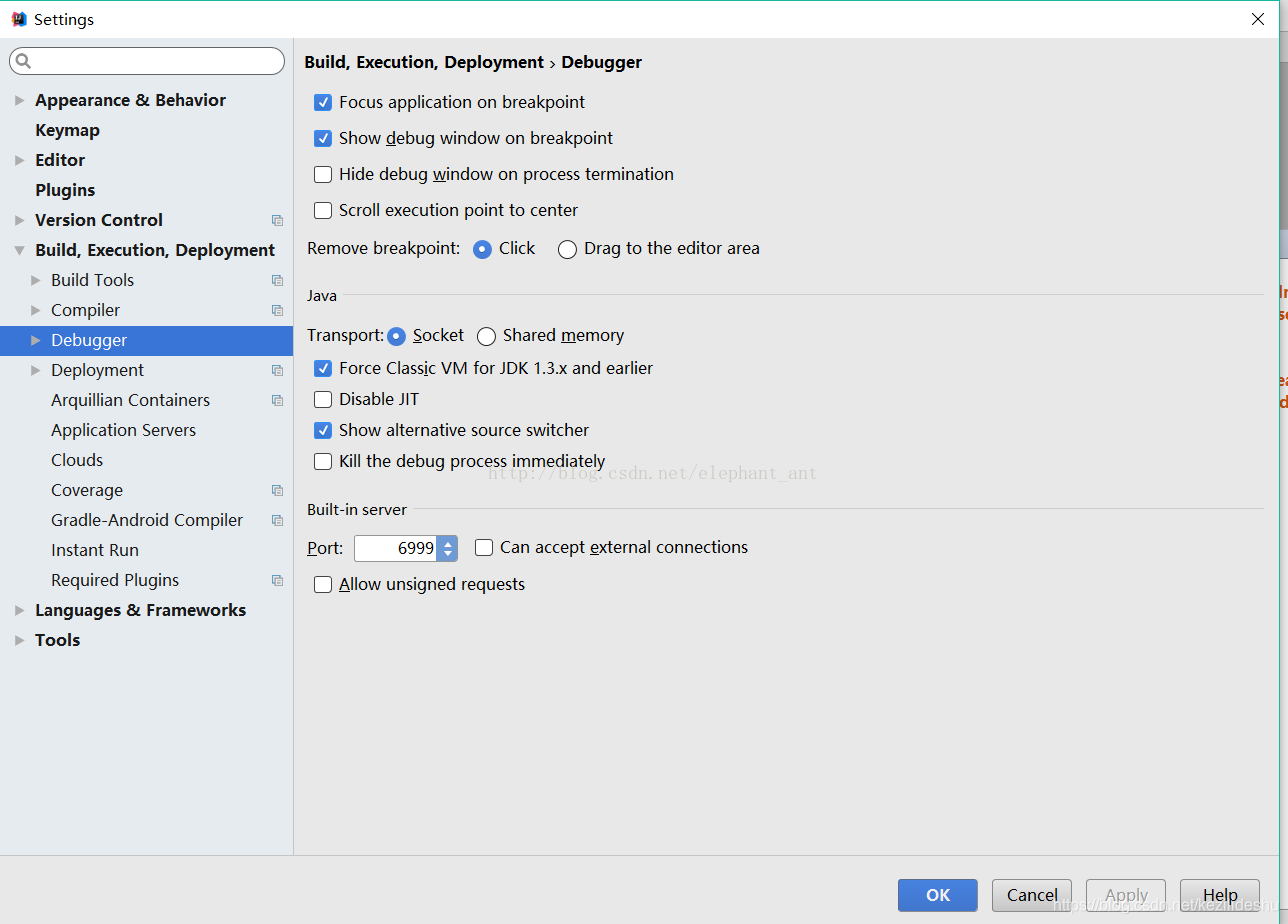The width and height of the screenshot is (1288, 924).
Task: Uncheck Focus application on breakpoint
Action: coord(323,102)
